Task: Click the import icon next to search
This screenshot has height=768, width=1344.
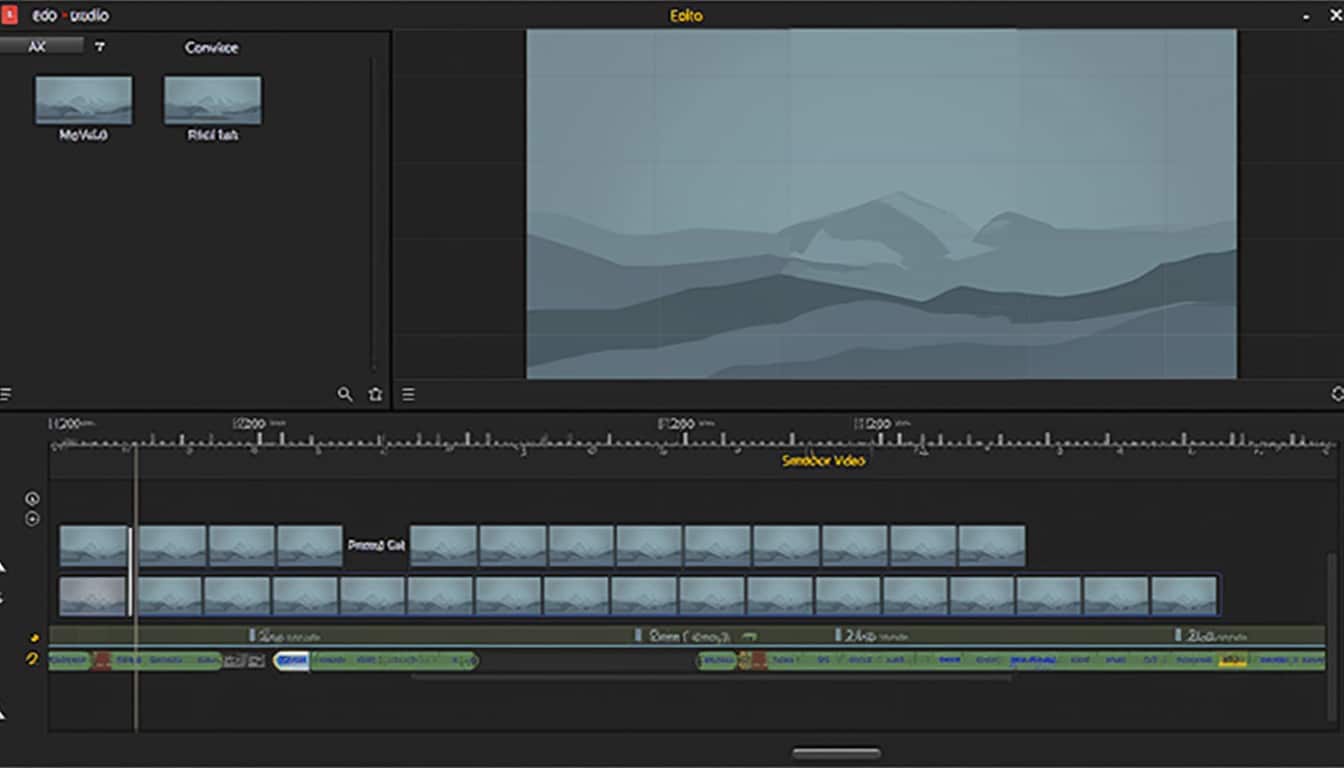Action: [x=375, y=394]
